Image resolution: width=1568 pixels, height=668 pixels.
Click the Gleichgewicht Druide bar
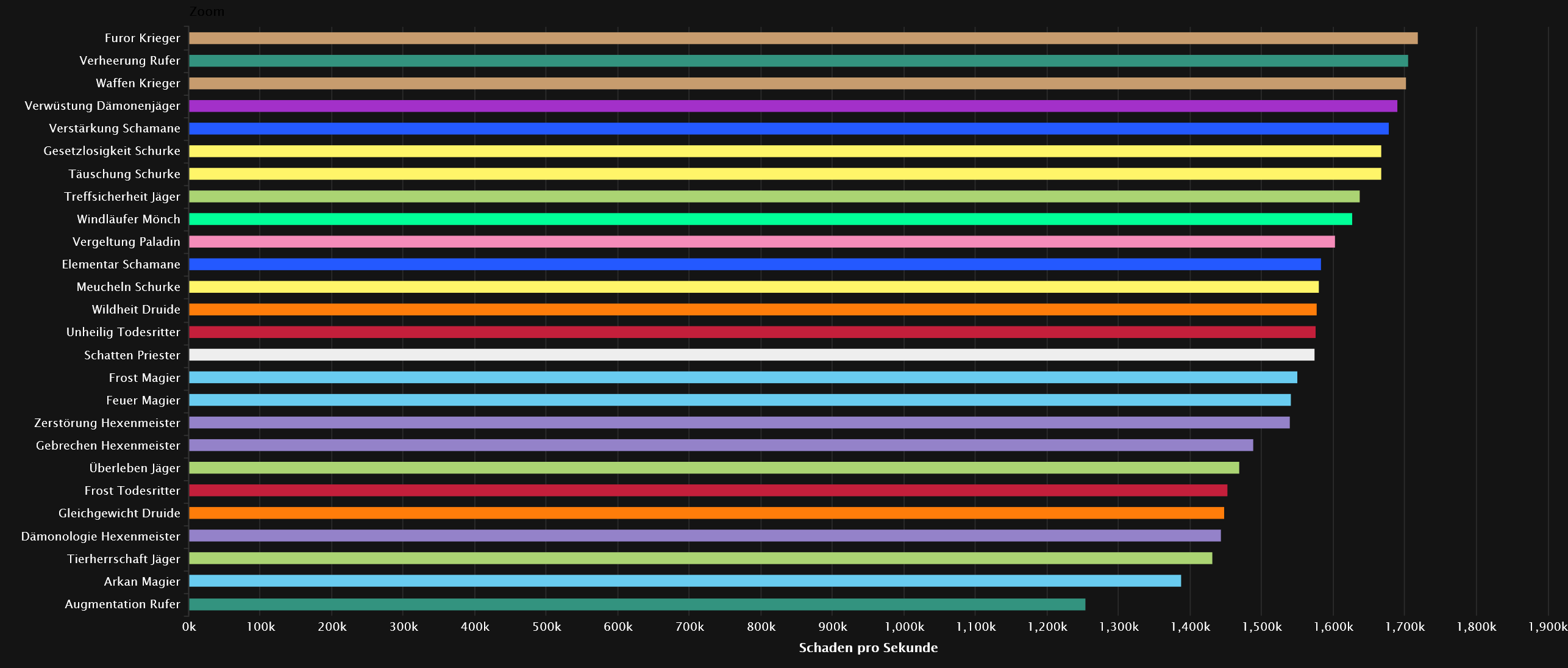(x=707, y=513)
